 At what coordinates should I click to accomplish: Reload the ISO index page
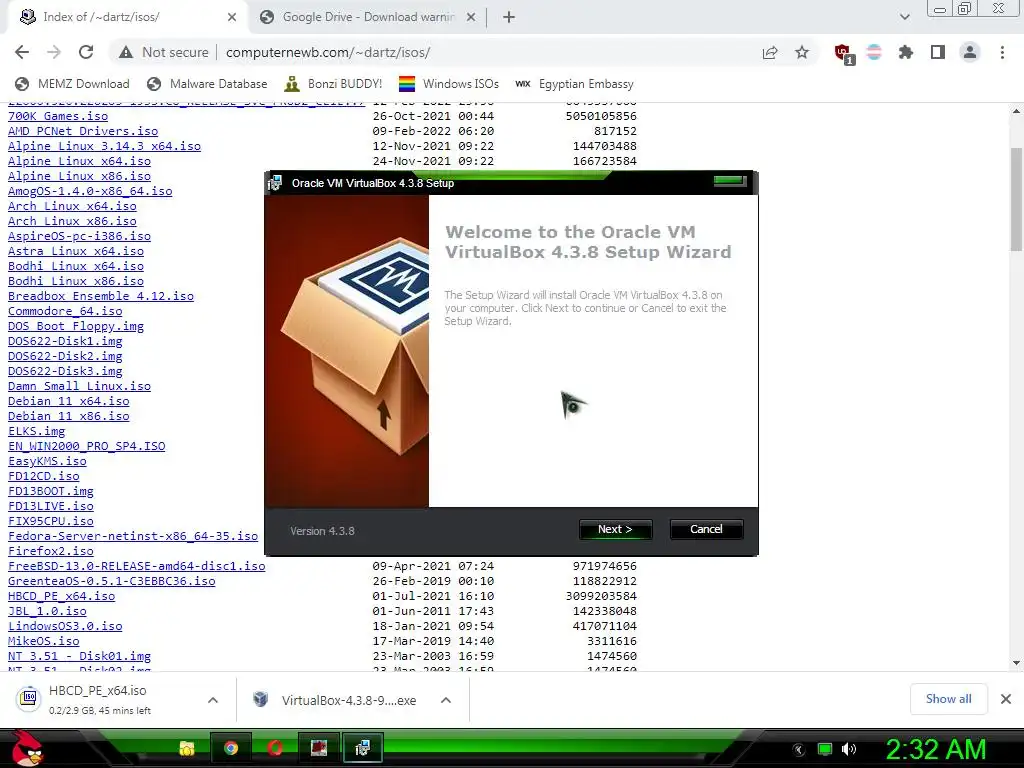86,52
